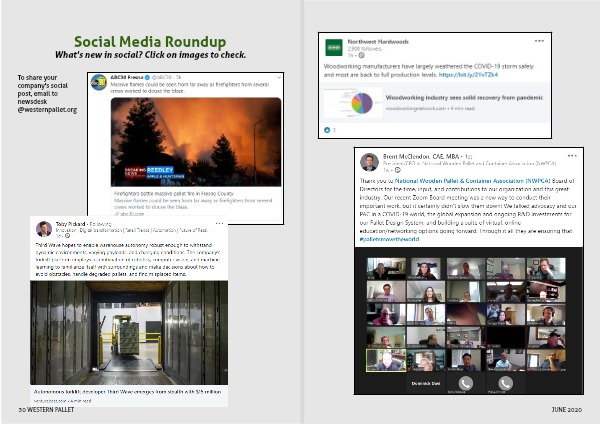Click the like reaction icon under Northwest Hardwoods post

[x=326, y=130]
